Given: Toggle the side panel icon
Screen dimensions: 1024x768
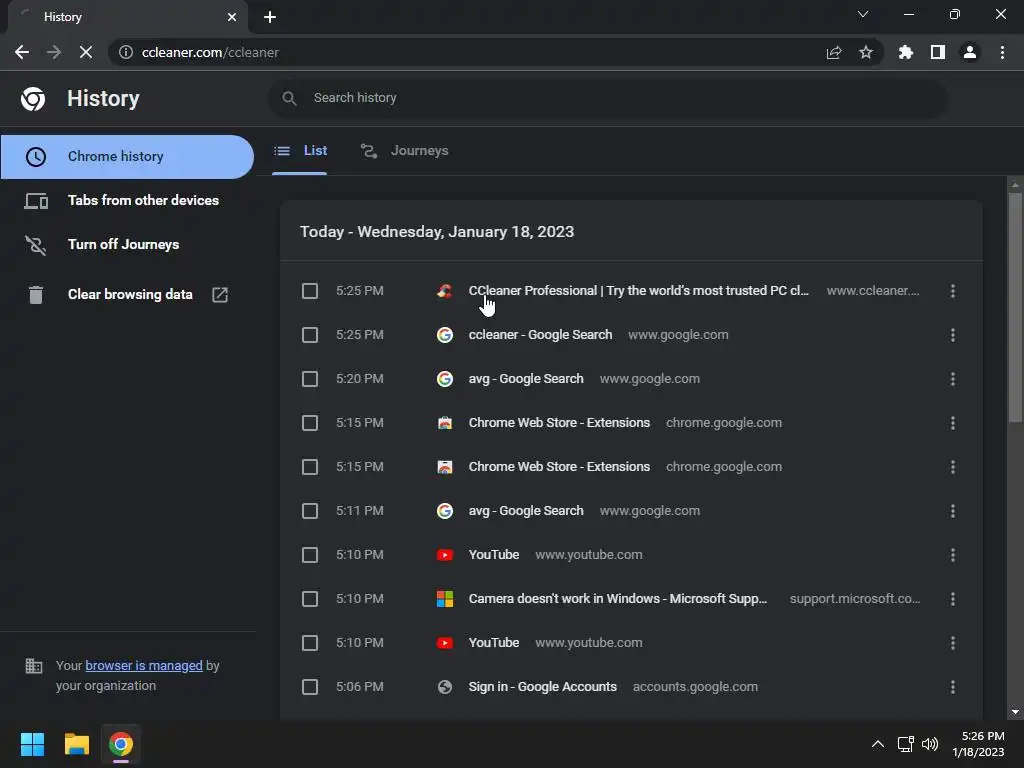Looking at the screenshot, I should (x=938, y=52).
